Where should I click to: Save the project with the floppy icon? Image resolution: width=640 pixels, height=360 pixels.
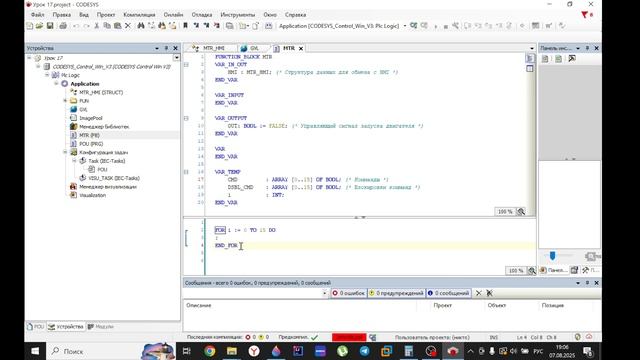click(x=50, y=26)
